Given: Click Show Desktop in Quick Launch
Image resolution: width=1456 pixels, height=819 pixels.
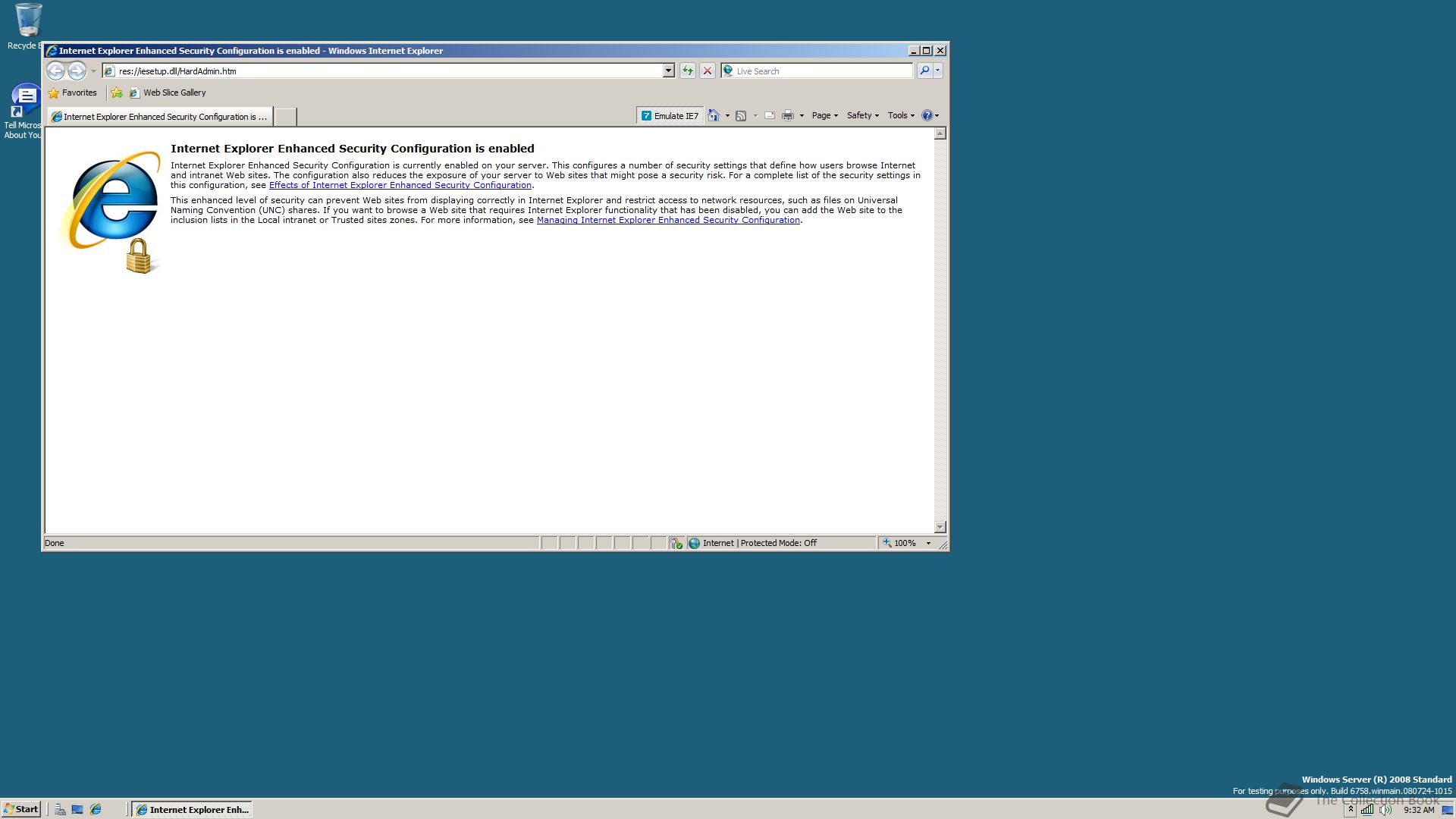Looking at the screenshot, I should (77, 809).
